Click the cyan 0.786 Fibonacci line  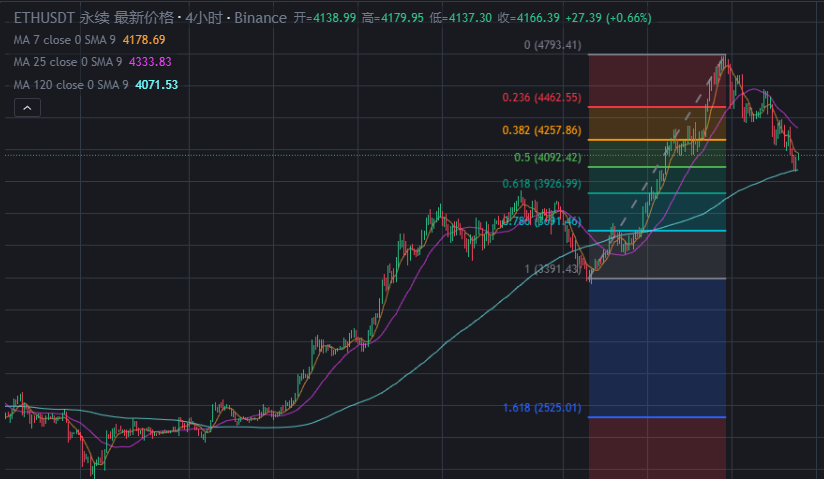tap(657, 231)
